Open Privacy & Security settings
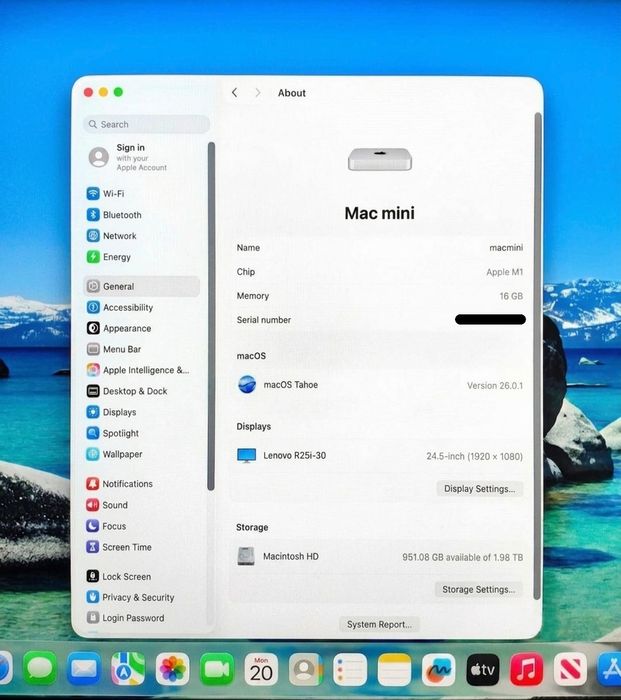 (x=130, y=597)
